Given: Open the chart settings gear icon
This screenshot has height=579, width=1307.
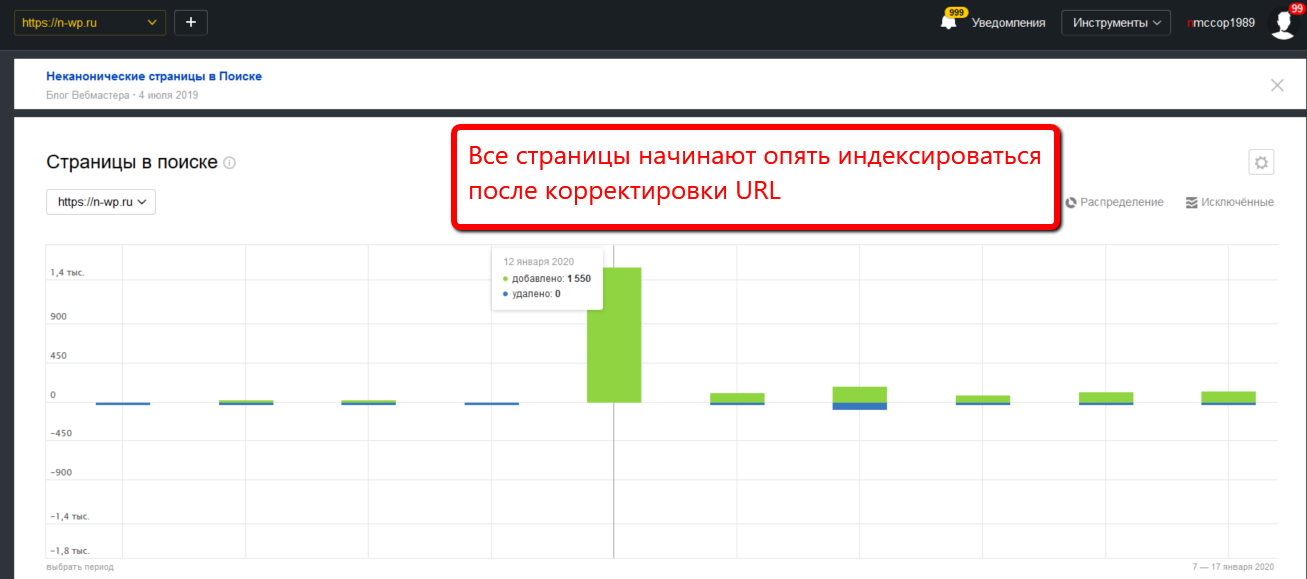Looking at the screenshot, I should click(x=1261, y=162).
